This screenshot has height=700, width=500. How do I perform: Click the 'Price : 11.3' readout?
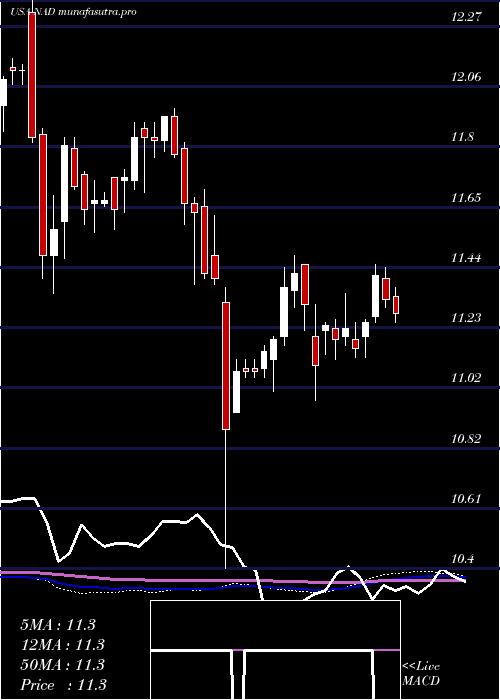tap(63, 685)
